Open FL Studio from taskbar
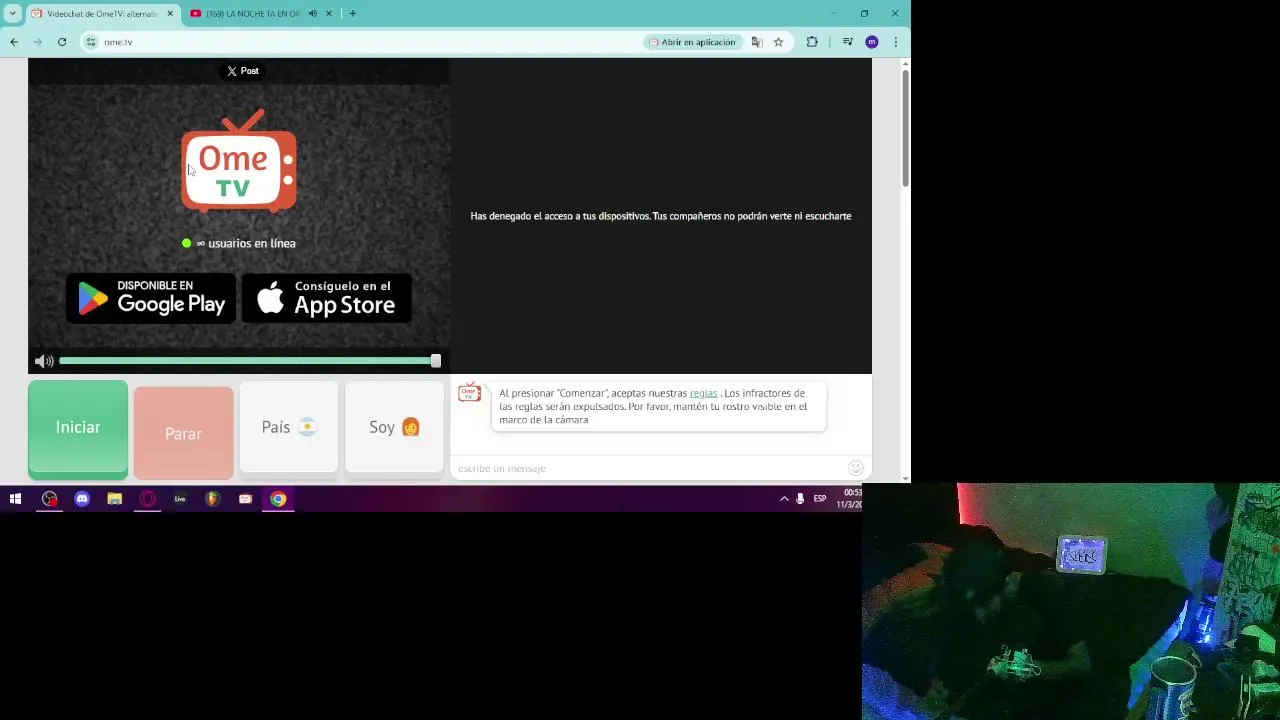The image size is (1280, 720). [x=212, y=499]
